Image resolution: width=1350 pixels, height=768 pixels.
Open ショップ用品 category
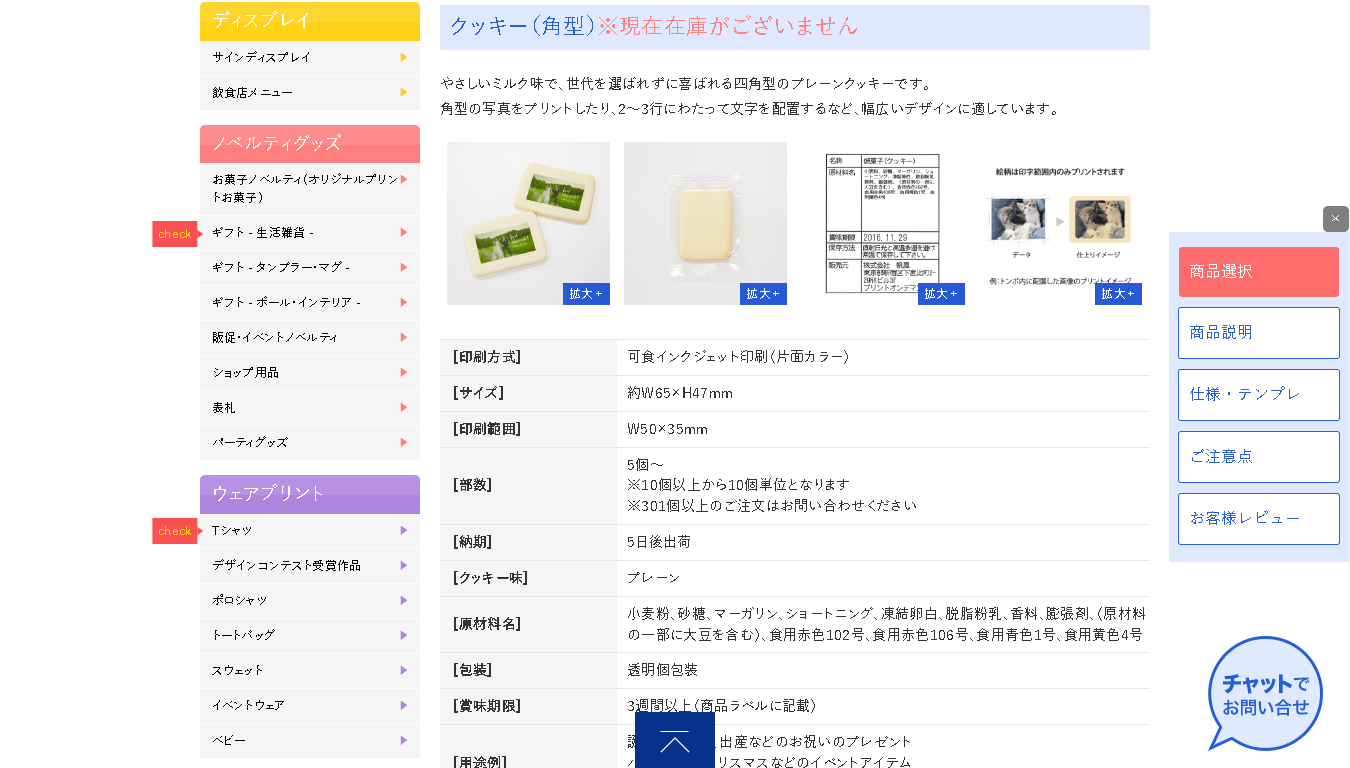(x=310, y=372)
